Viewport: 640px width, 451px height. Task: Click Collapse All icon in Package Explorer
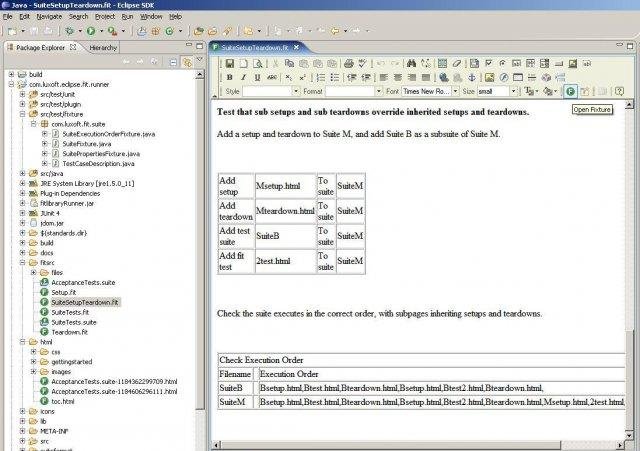click(173, 62)
